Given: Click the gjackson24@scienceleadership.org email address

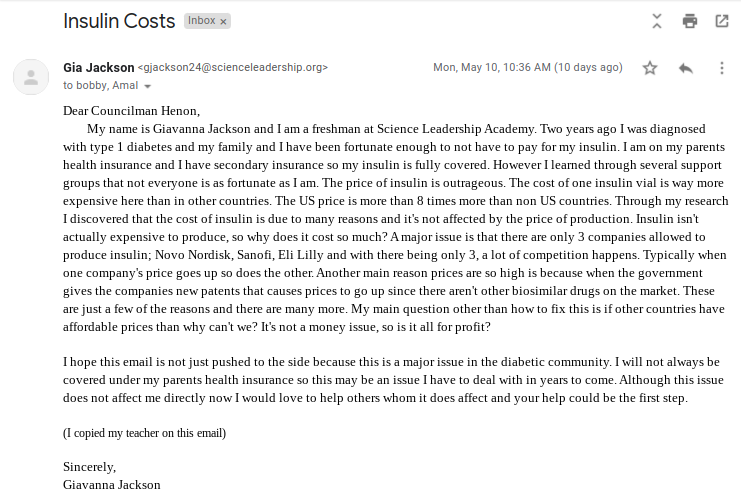Looking at the screenshot, I should pyautogui.click(x=232, y=68).
